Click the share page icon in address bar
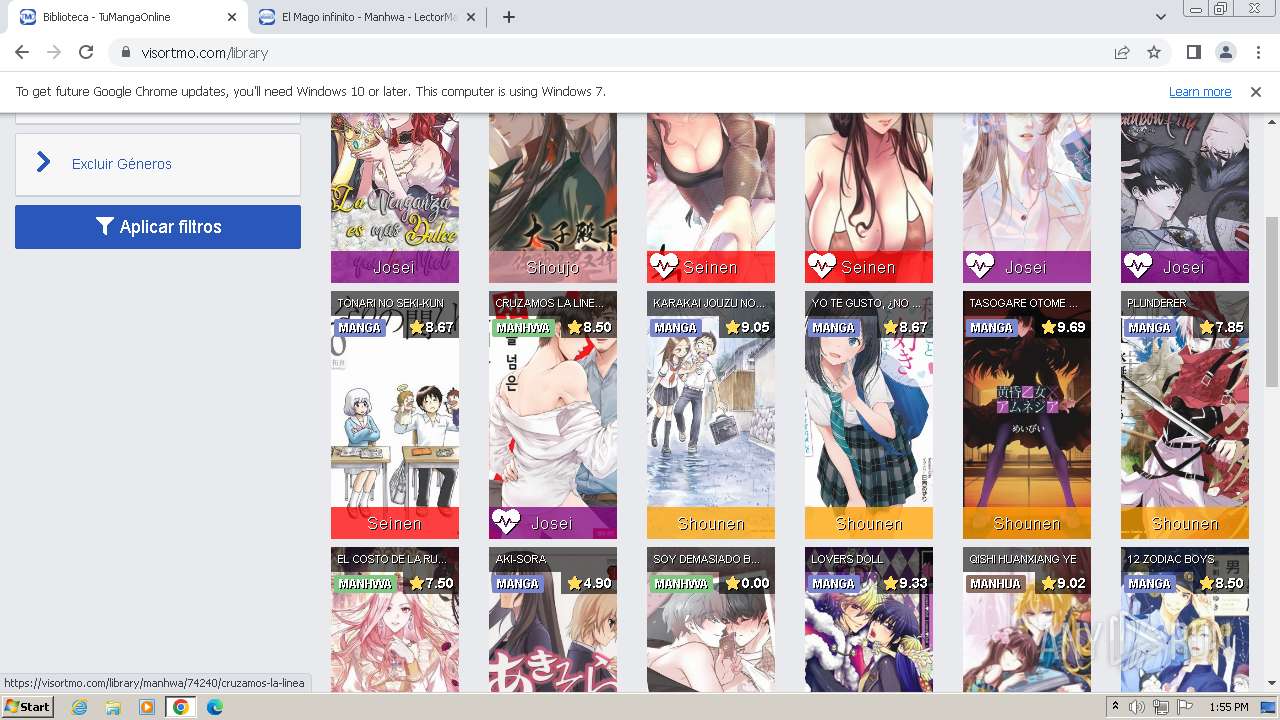The image size is (1280, 720). 1122,53
